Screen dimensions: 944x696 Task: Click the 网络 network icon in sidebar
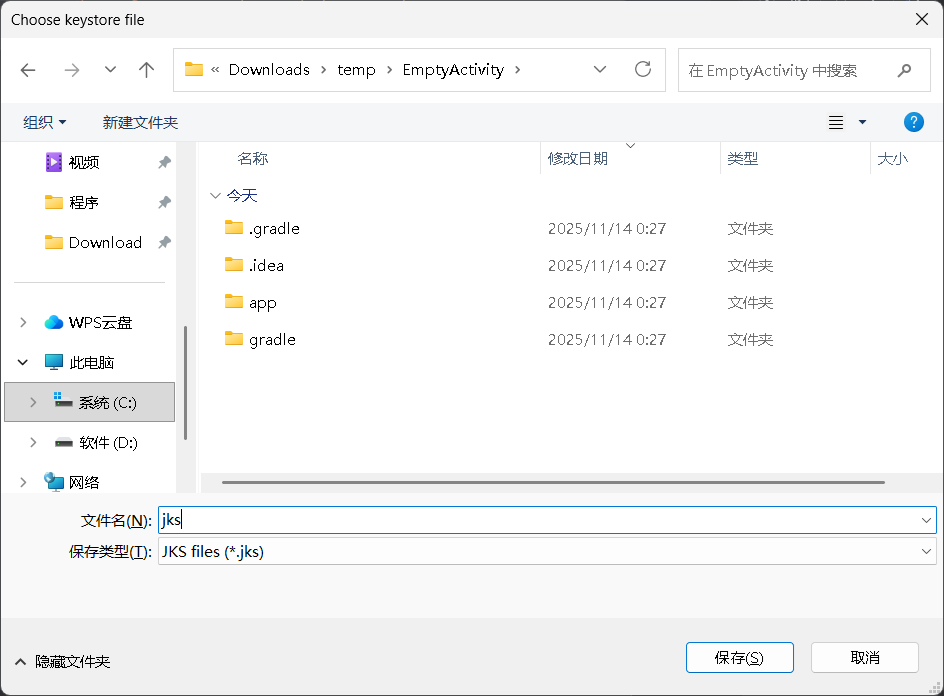point(56,482)
